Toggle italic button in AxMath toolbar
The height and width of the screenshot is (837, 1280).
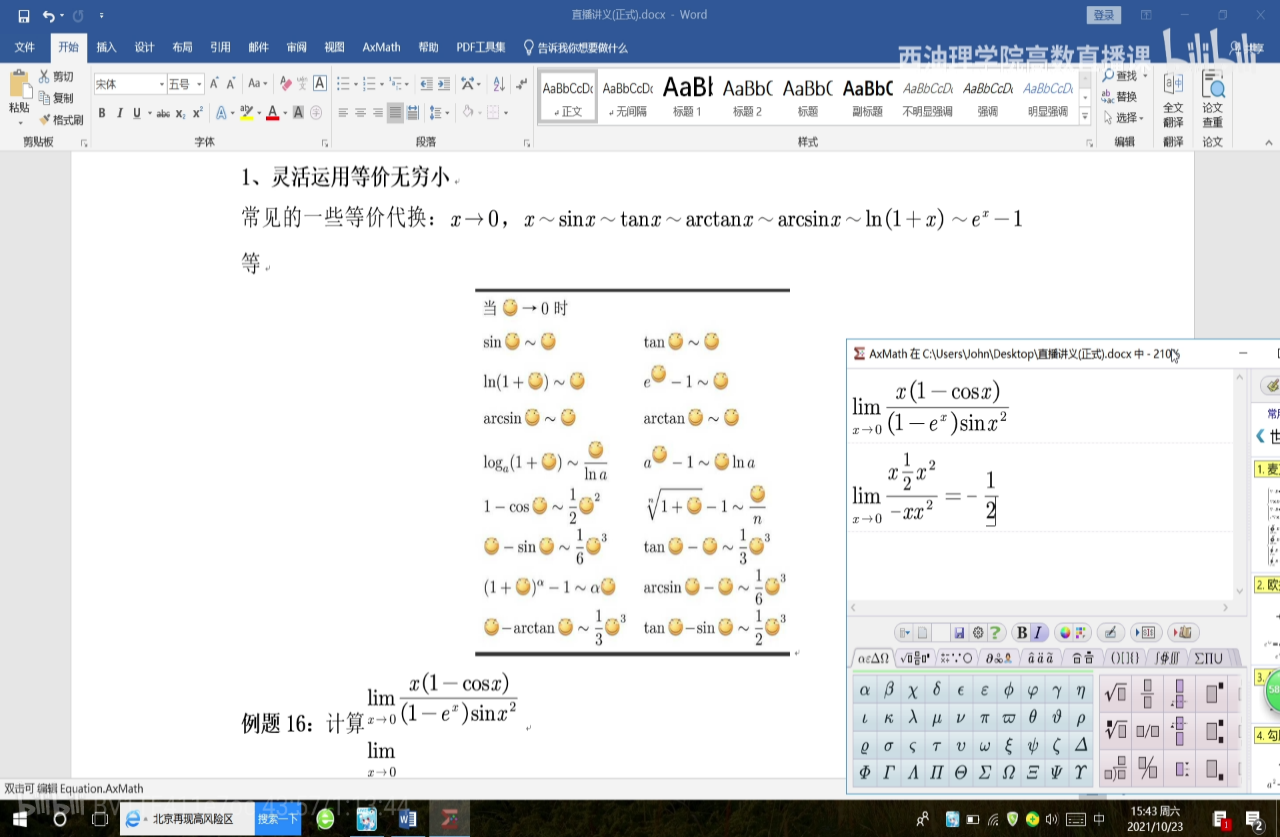pos(1038,633)
